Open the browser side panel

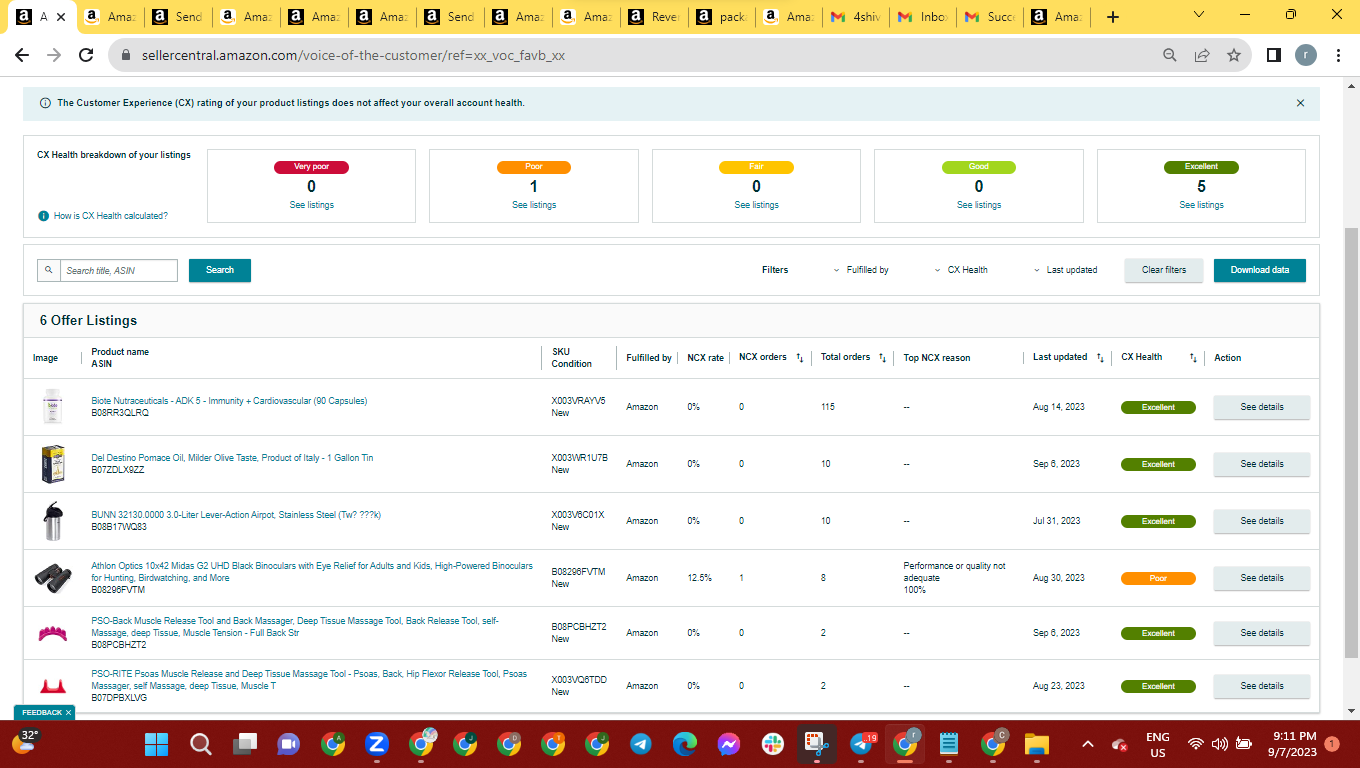[1274, 56]
